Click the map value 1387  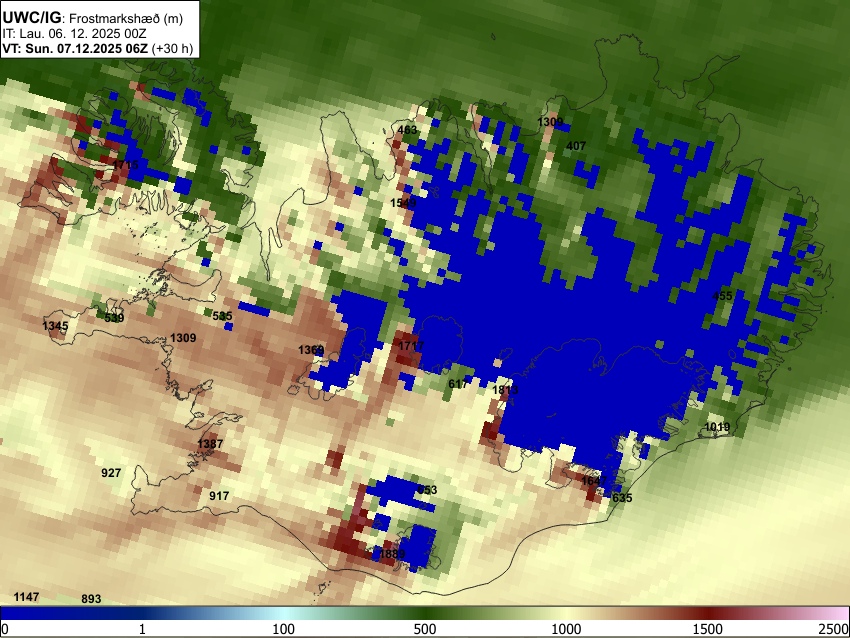coord(210,444)
